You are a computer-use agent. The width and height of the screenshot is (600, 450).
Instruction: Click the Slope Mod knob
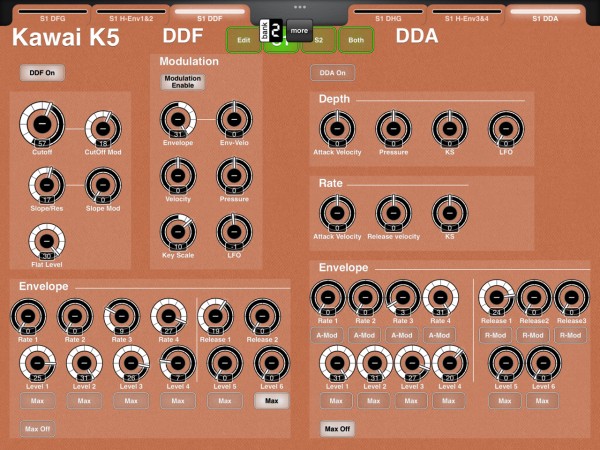point(103,185)
